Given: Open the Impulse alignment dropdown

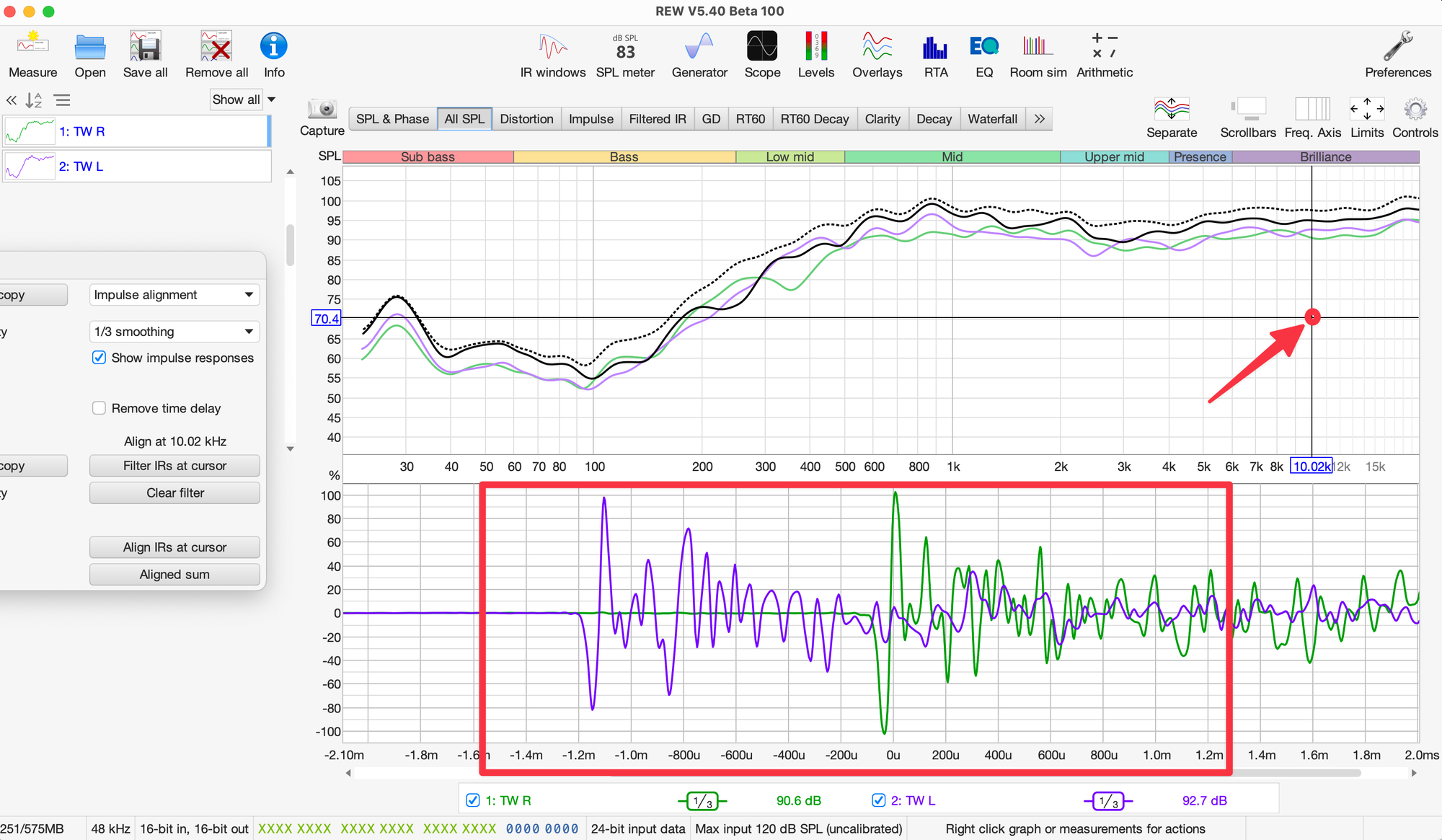Looking at the screenshot, I should 174,295.
